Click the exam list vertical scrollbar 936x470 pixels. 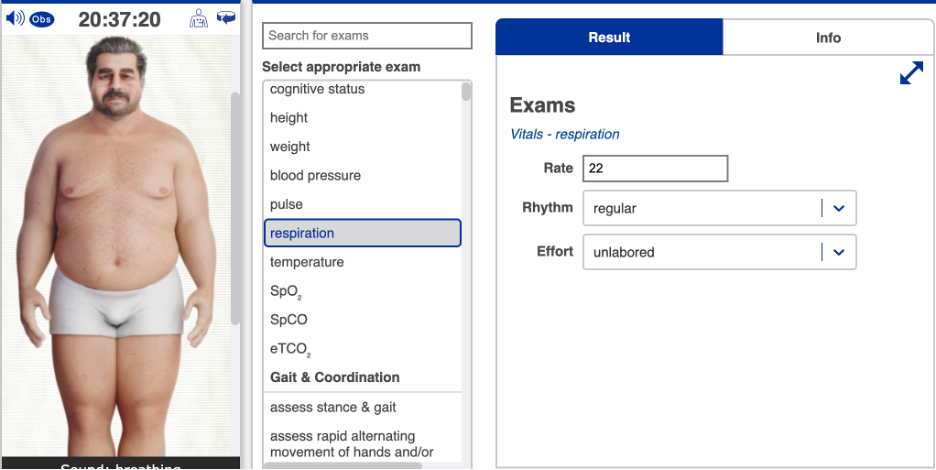pyautogui.click(x=467, y=91)
